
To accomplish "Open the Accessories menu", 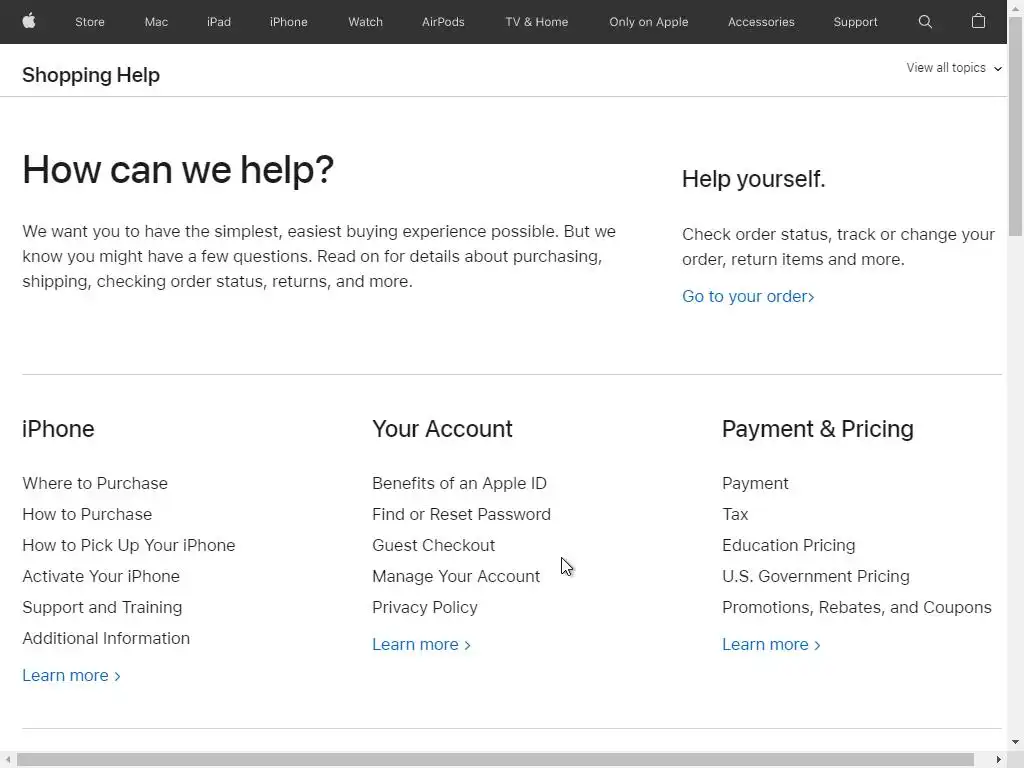I will click(x=761, y=22).
